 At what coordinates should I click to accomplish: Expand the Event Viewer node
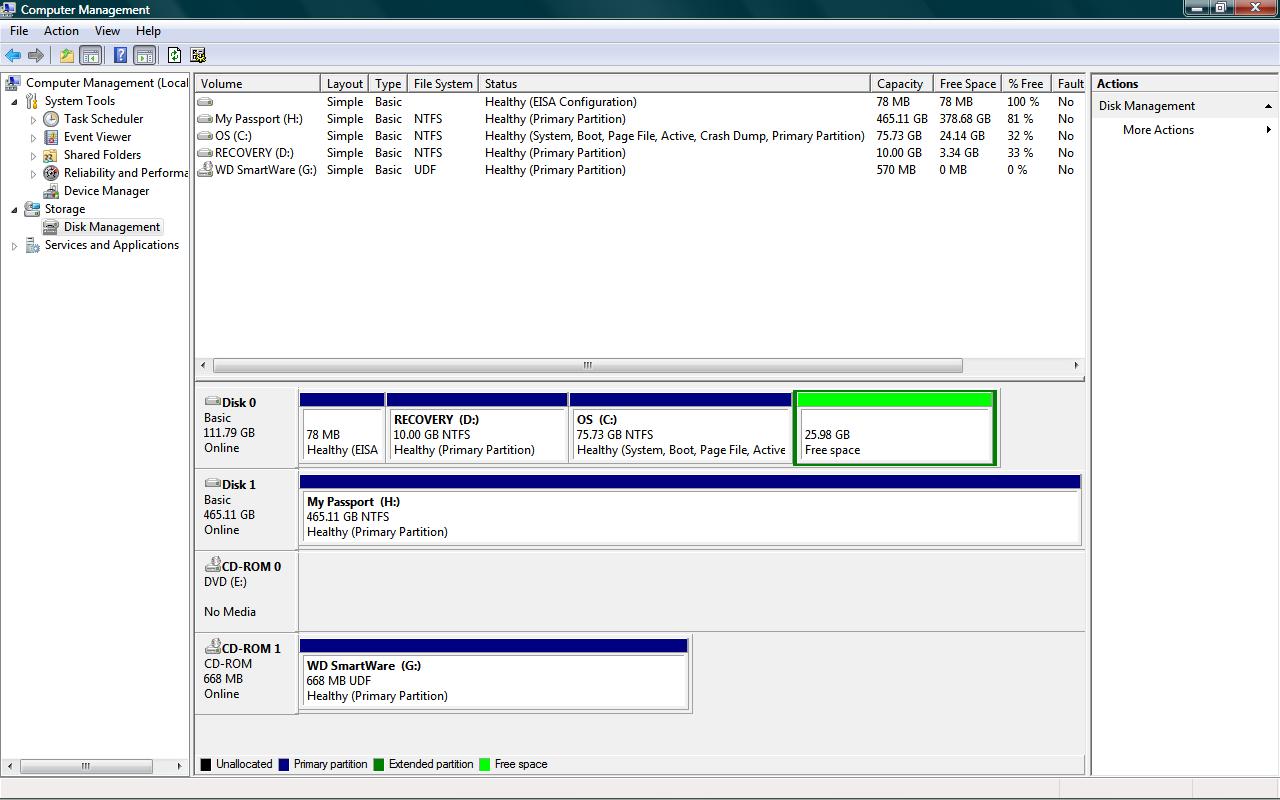[33, 137]
